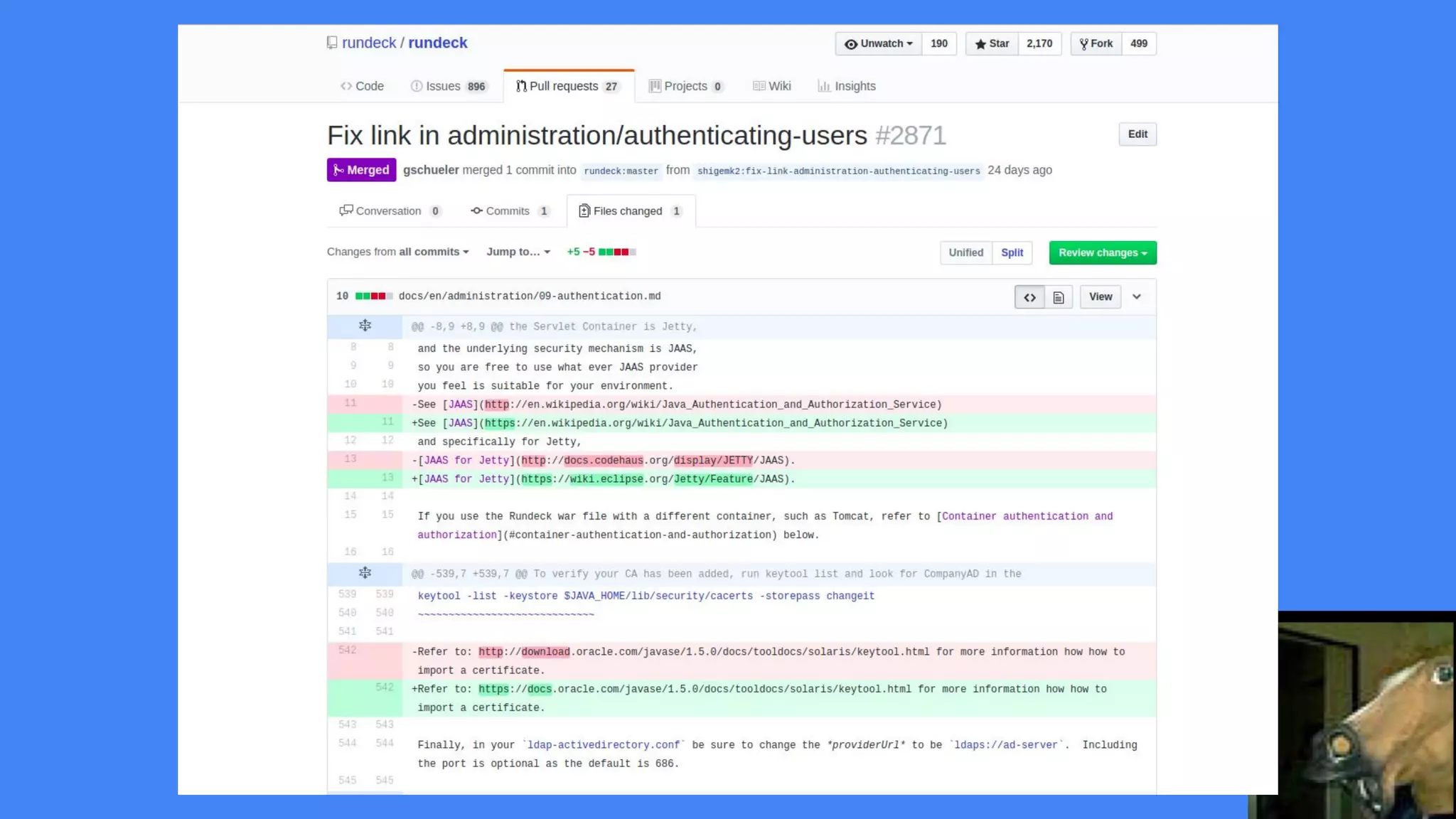Click the source diff view icon
1456x819 pixels.
(x=1029, y=297)
